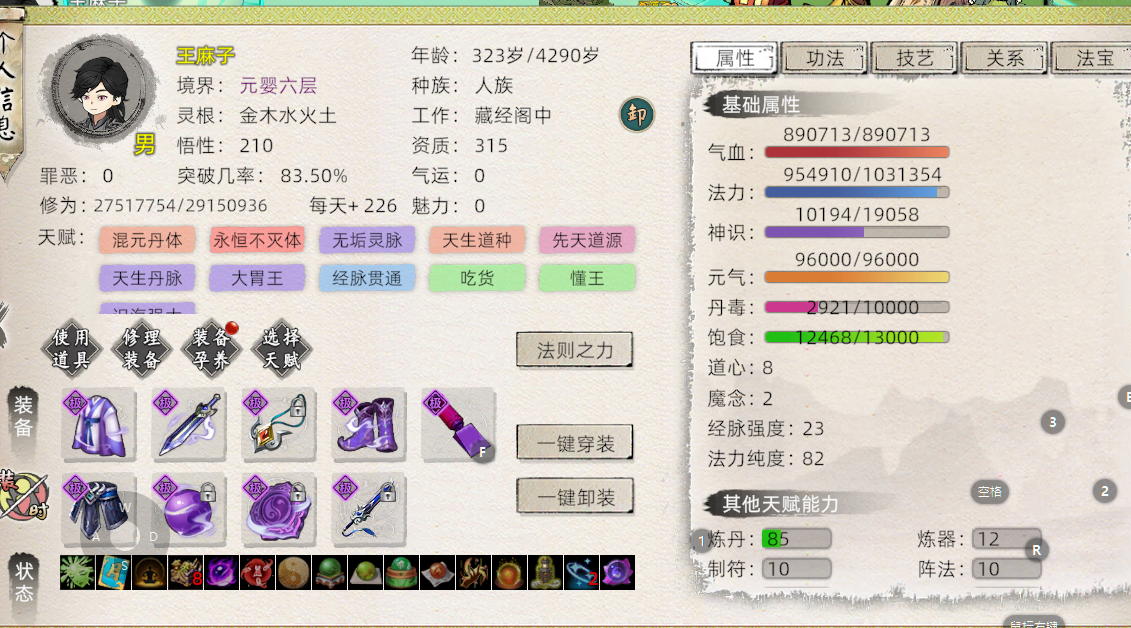
Task: Click the round 卸 unequip icon
Action: [x=637, y=115]
